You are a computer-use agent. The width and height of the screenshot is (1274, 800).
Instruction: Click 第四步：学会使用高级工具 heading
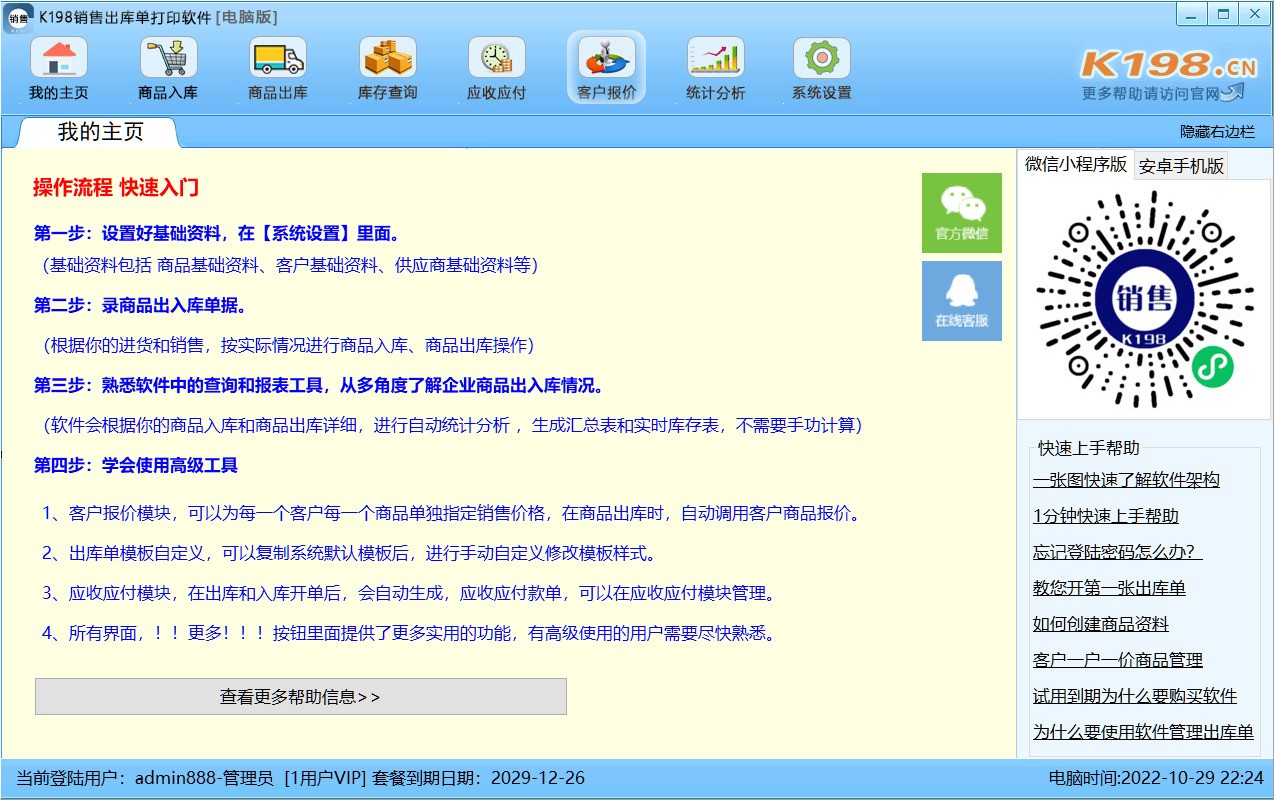point(136,465)
